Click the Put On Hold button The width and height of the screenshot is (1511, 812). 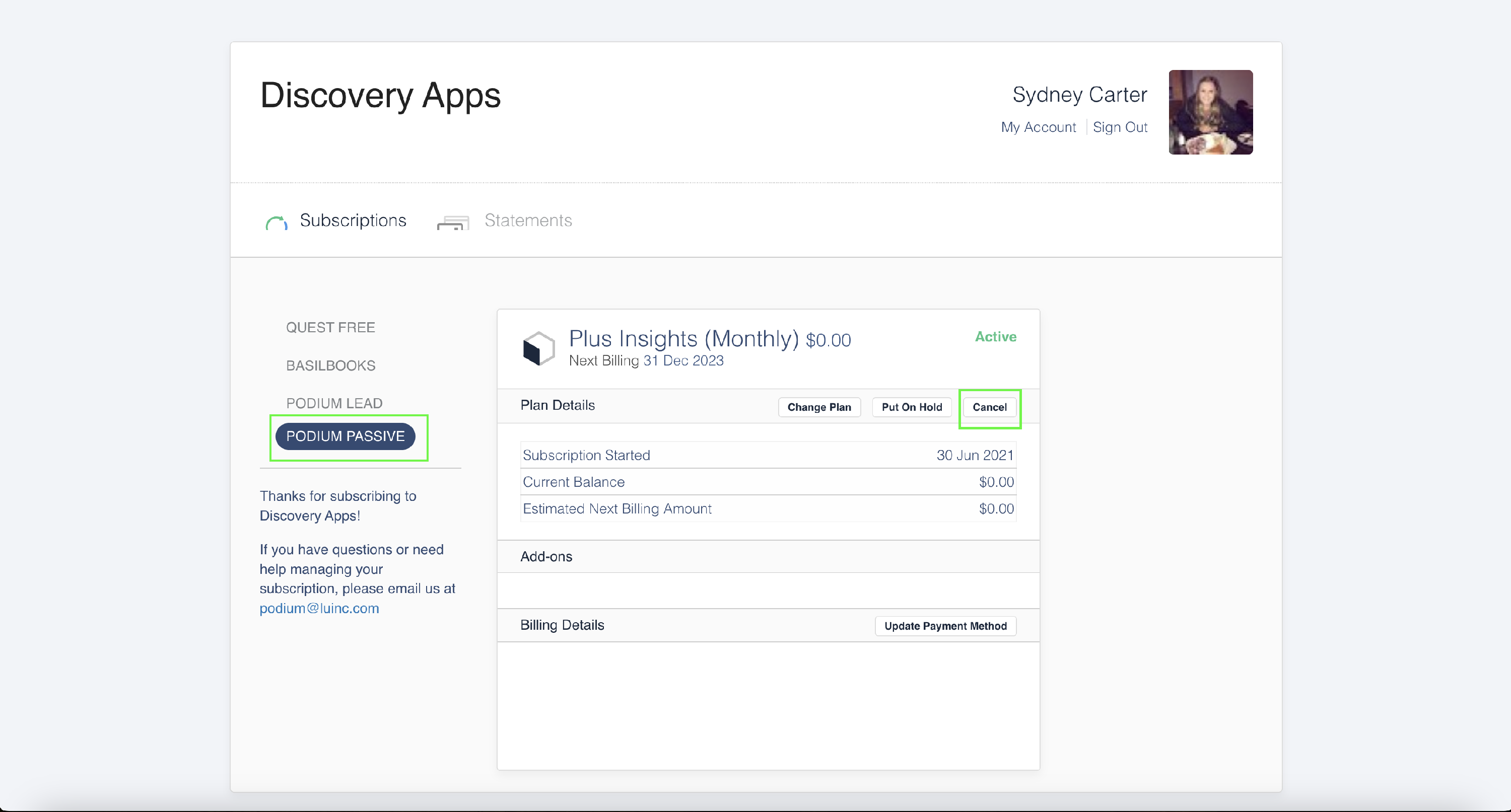912,407
